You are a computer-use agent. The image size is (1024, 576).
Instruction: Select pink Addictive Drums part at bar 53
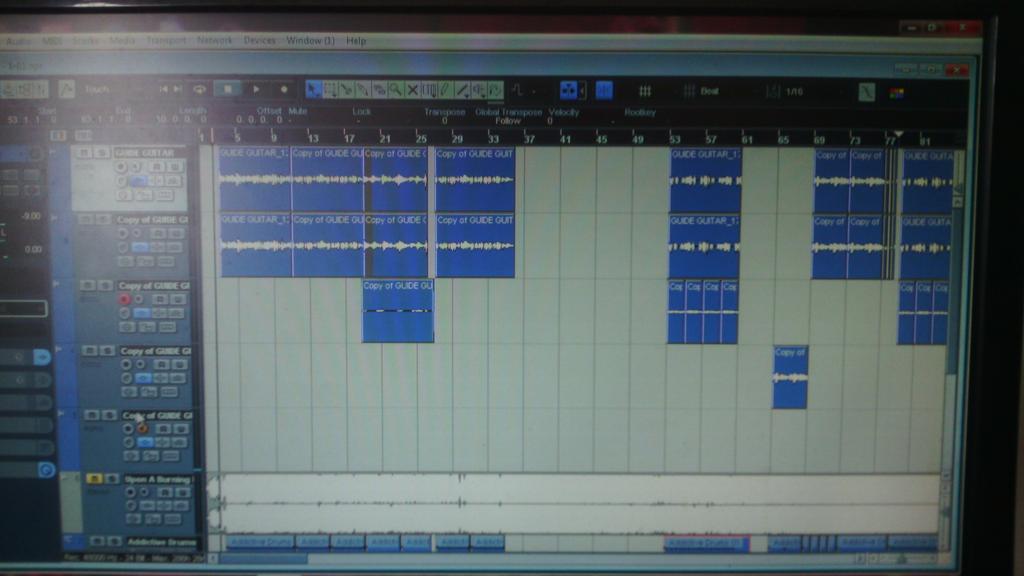coord(707,543)
